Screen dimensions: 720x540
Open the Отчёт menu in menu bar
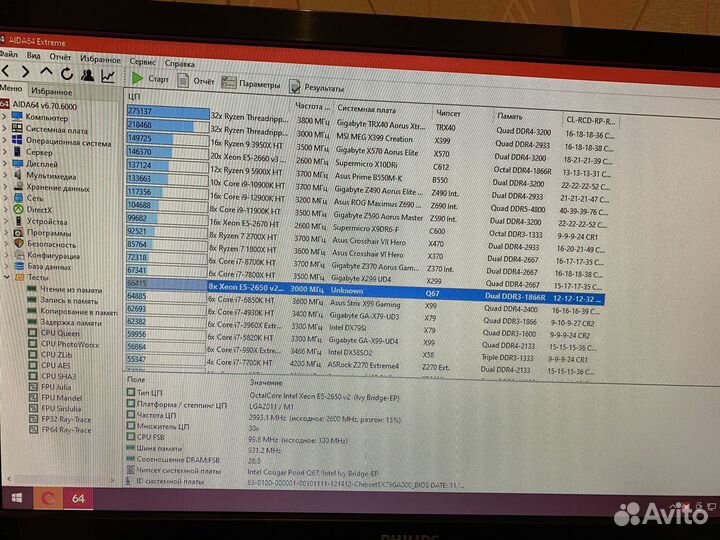pyautogui.click(x=60, y=57)
